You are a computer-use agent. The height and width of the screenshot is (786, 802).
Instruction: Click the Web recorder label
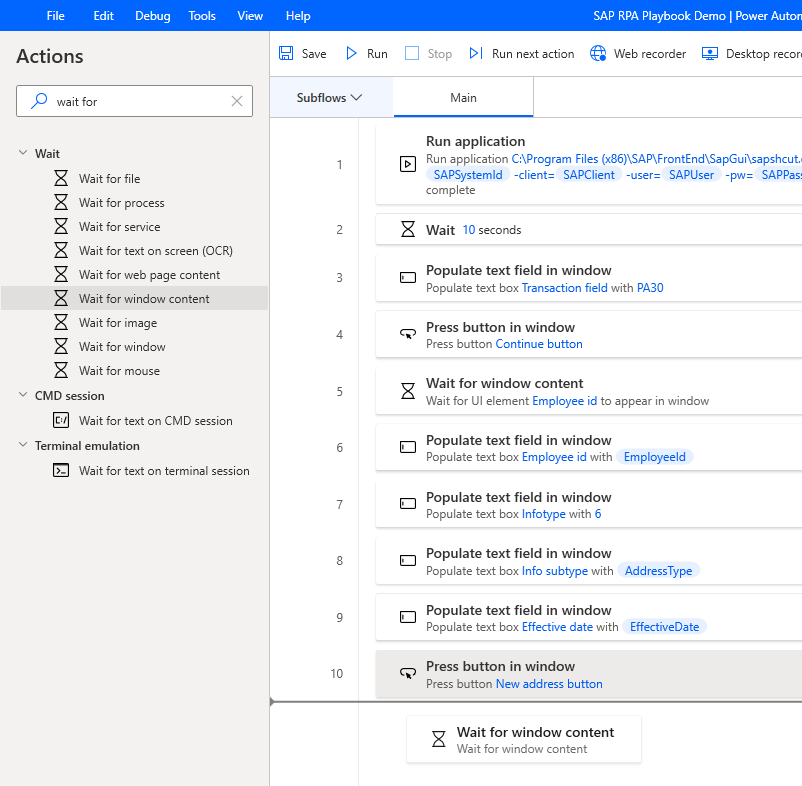click(650, 54)
